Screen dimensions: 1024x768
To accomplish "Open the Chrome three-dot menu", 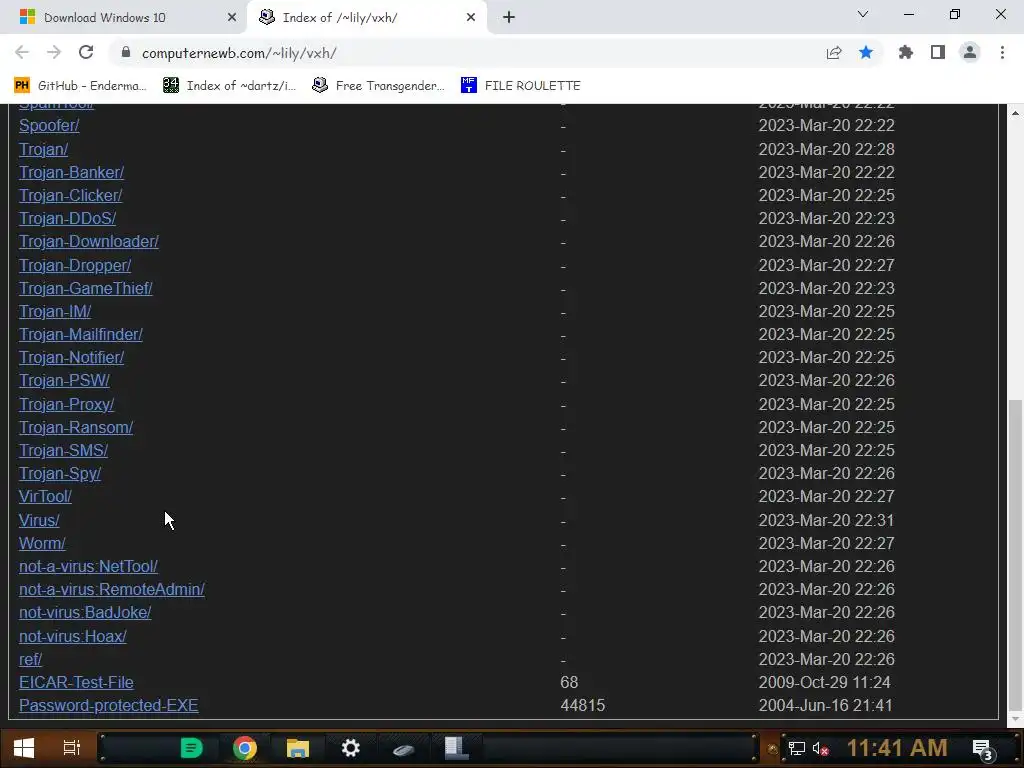I will coord(1002,52).
